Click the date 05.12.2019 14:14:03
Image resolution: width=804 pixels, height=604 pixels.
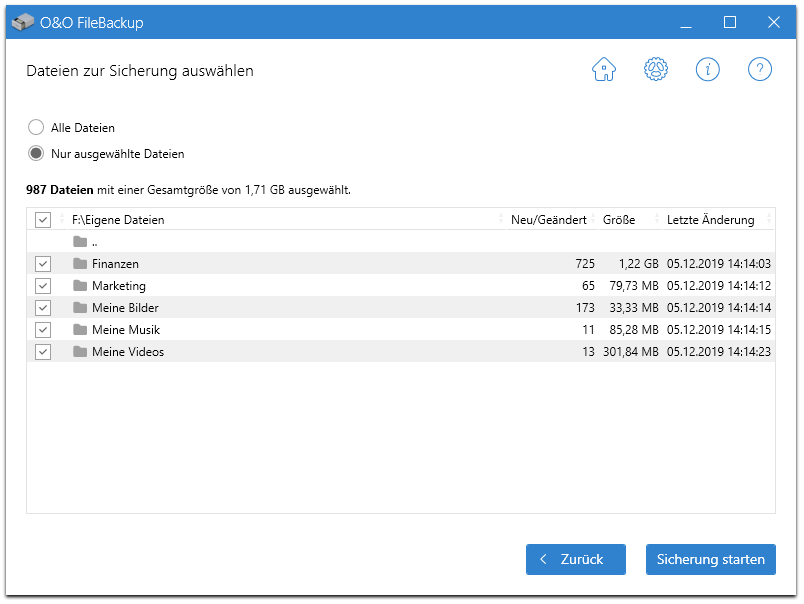click(719, 264)
